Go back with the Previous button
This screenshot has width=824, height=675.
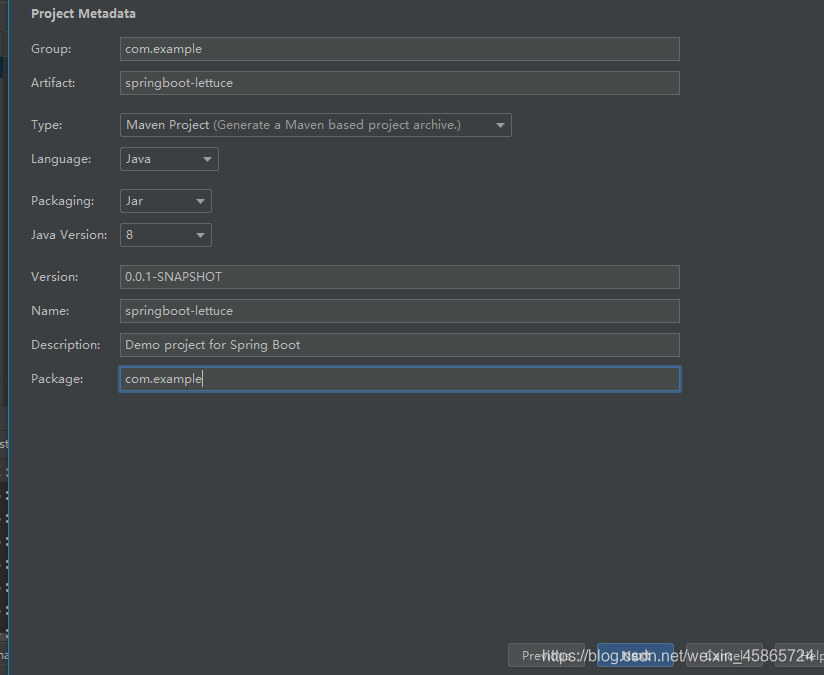click(x=547, y=656)
